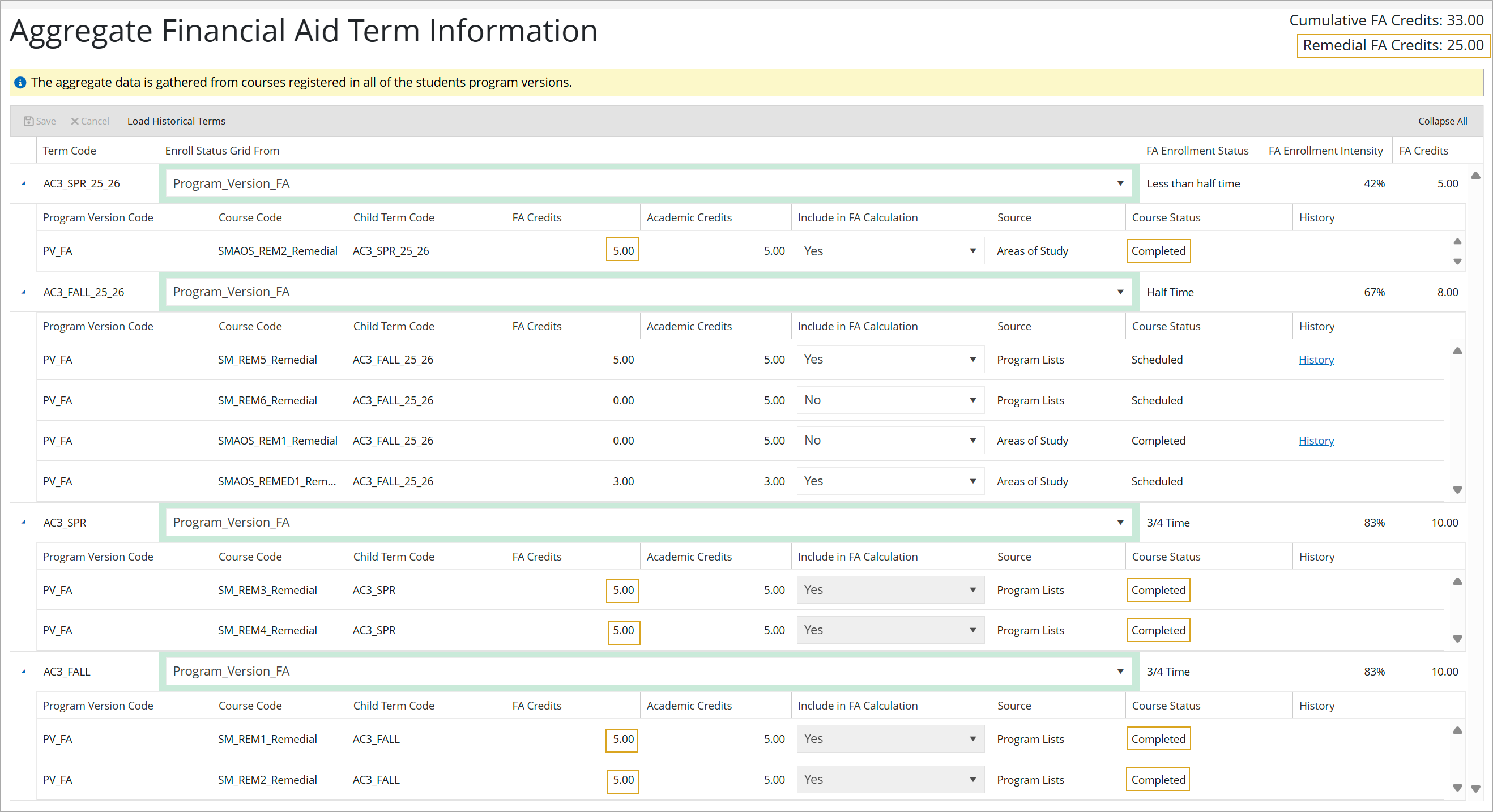The height and width of the screenshot is (812, 1493).
Task: Click Collapse All
Action: point(1443,121)
